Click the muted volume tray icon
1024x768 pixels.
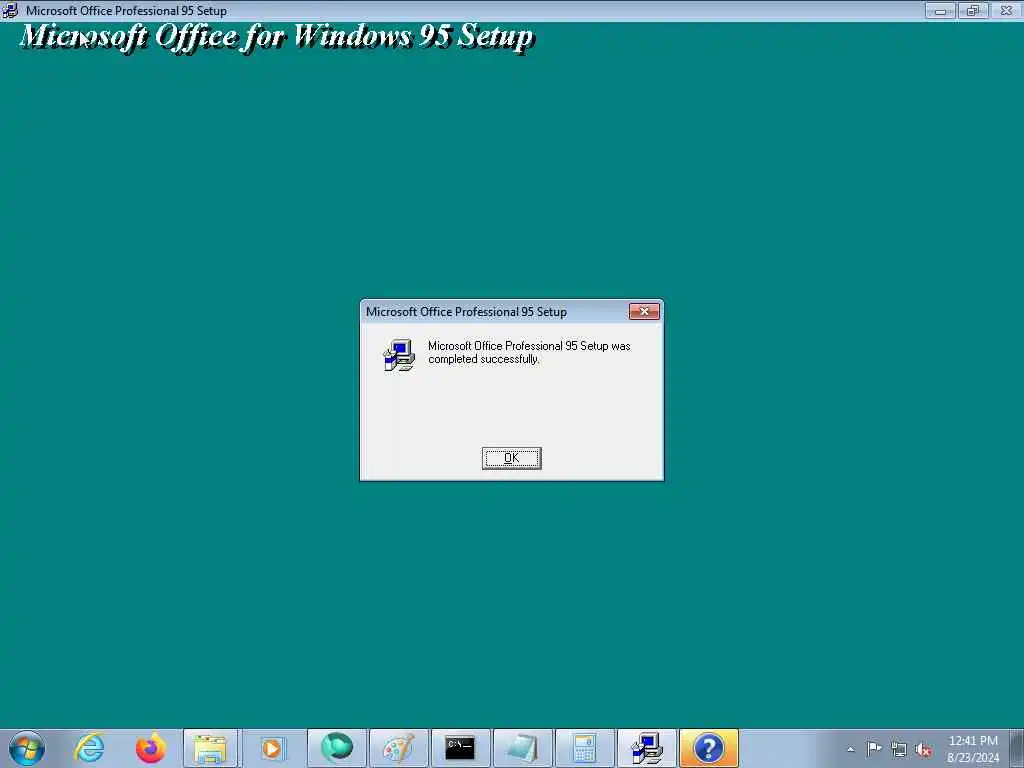point(923,750)
